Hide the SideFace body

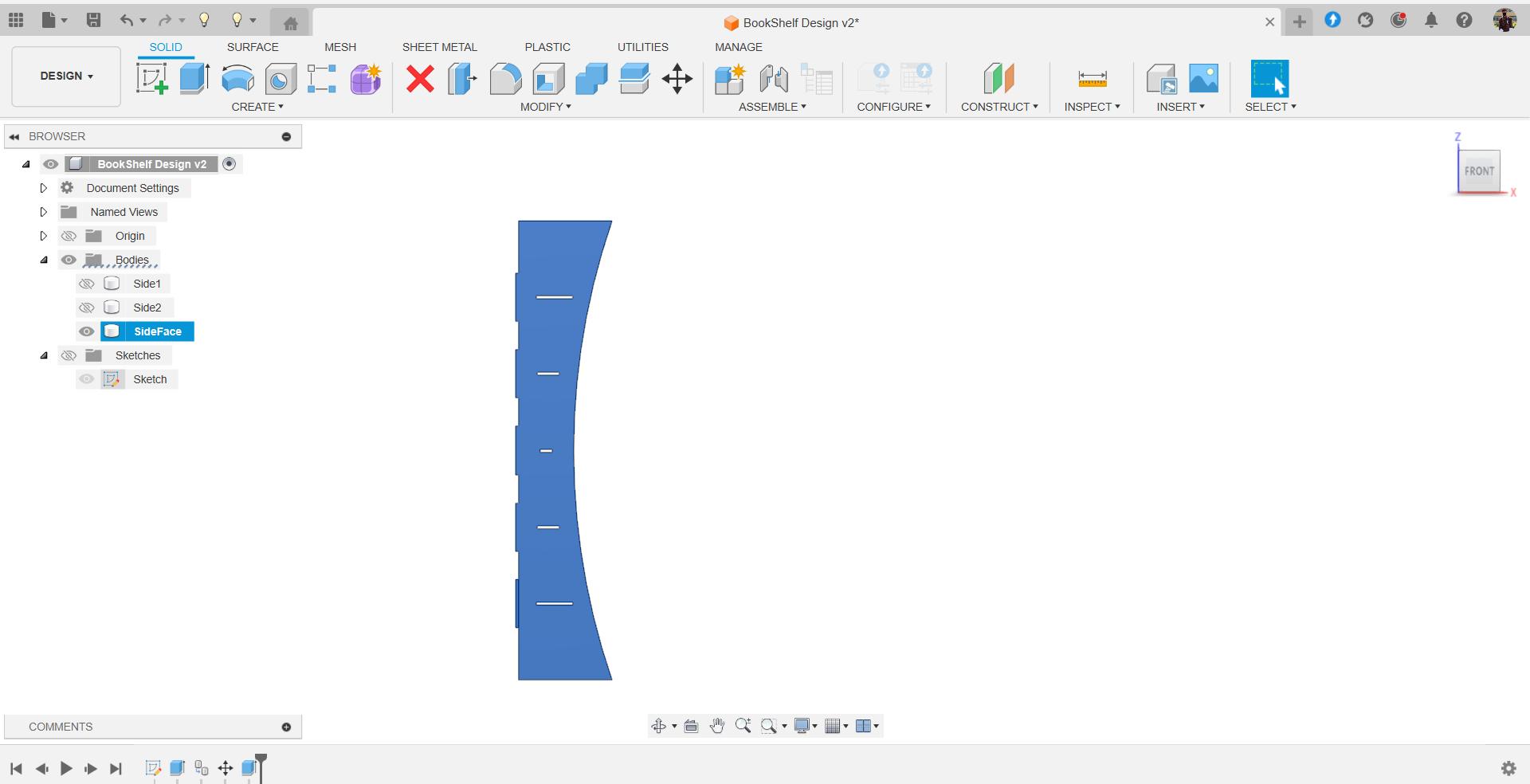87,331
